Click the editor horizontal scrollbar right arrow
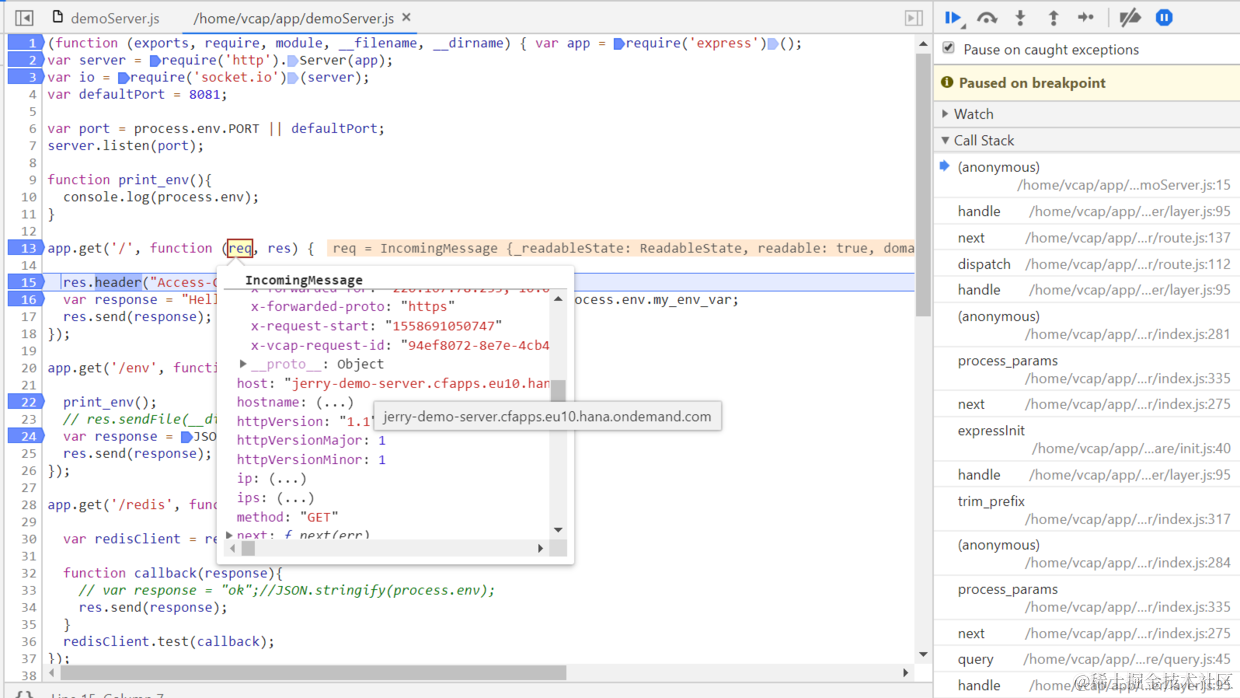 click(906, 673)
